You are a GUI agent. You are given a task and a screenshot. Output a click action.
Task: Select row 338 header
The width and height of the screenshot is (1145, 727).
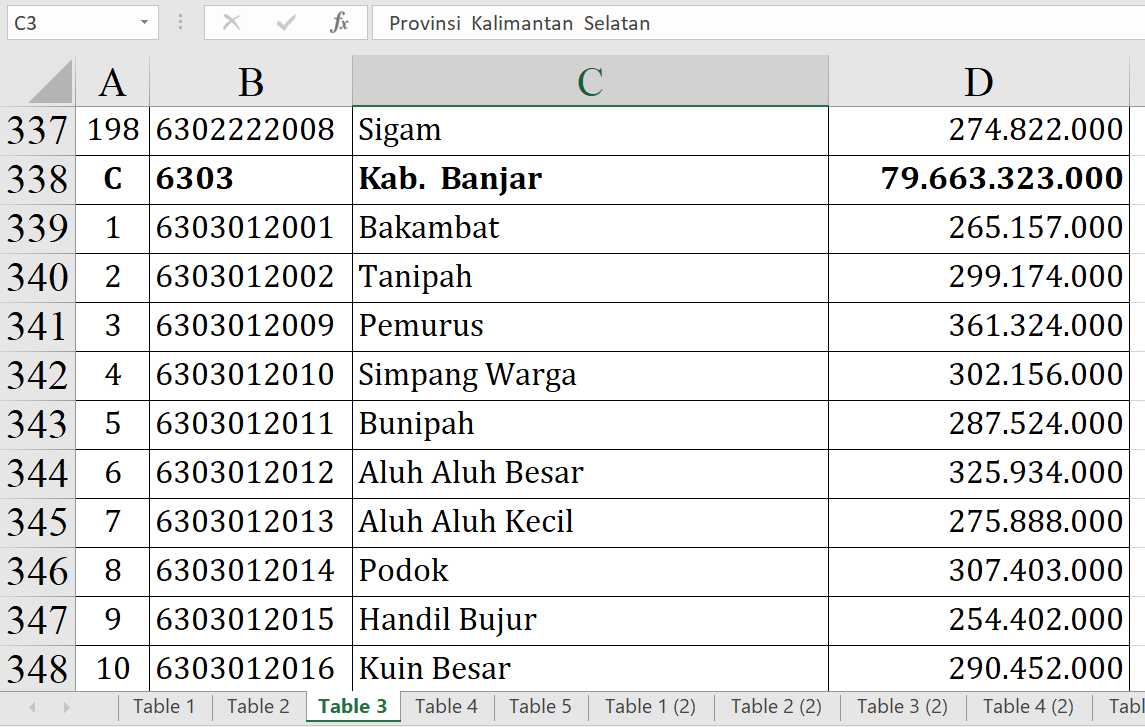37,180
